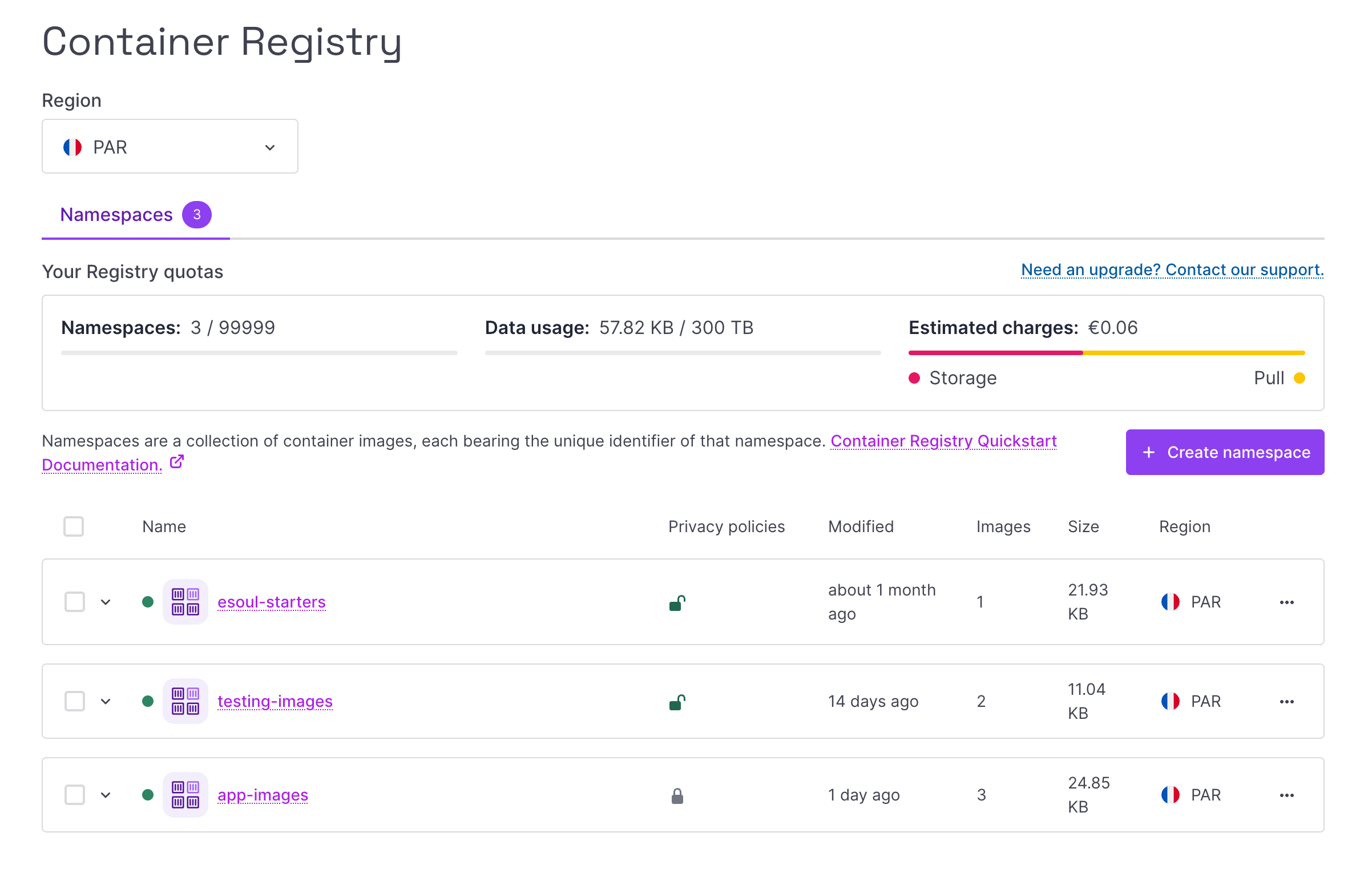
Task: Click the French flag icon beside PAR region selector
Action: 72,147
